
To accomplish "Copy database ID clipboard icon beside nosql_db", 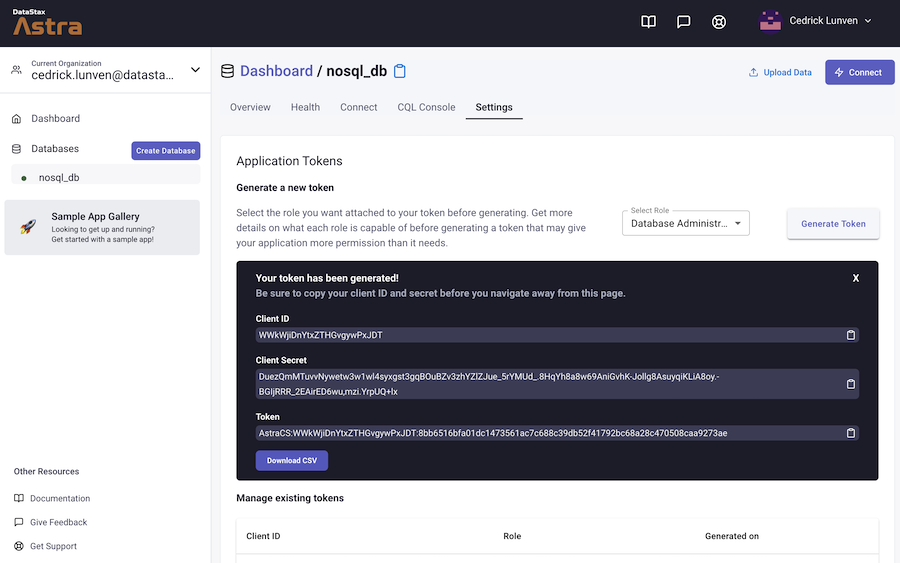I will (x=399, y=71).
